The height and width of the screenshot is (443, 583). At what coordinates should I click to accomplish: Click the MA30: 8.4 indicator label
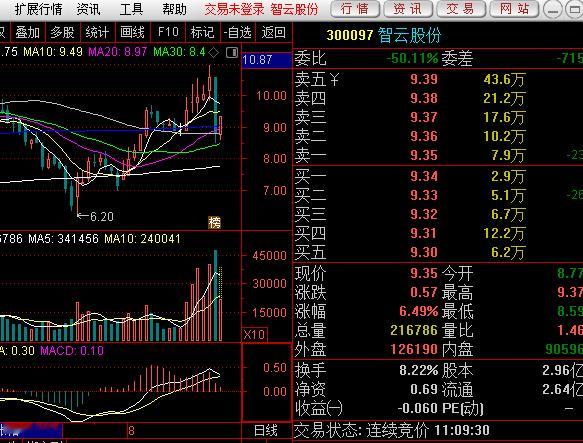[x=179, y=52]
